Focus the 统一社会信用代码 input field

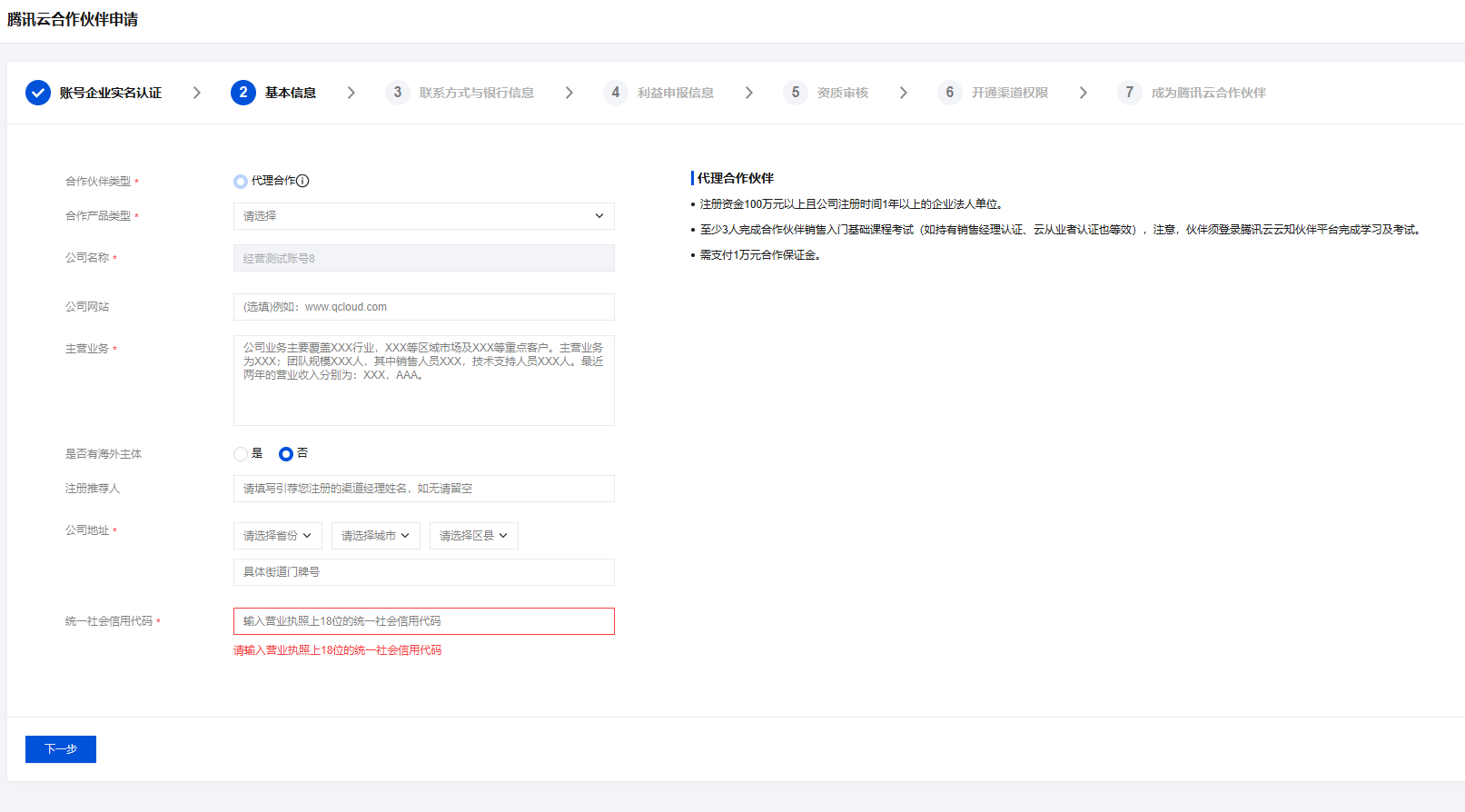pyautogui.click(x=424, y=621)
